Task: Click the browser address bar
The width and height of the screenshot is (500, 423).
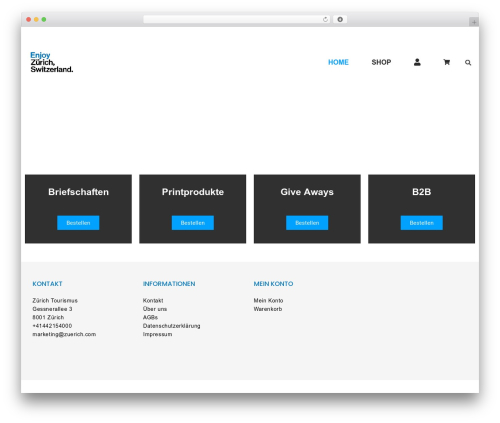Action: point(237,19)
